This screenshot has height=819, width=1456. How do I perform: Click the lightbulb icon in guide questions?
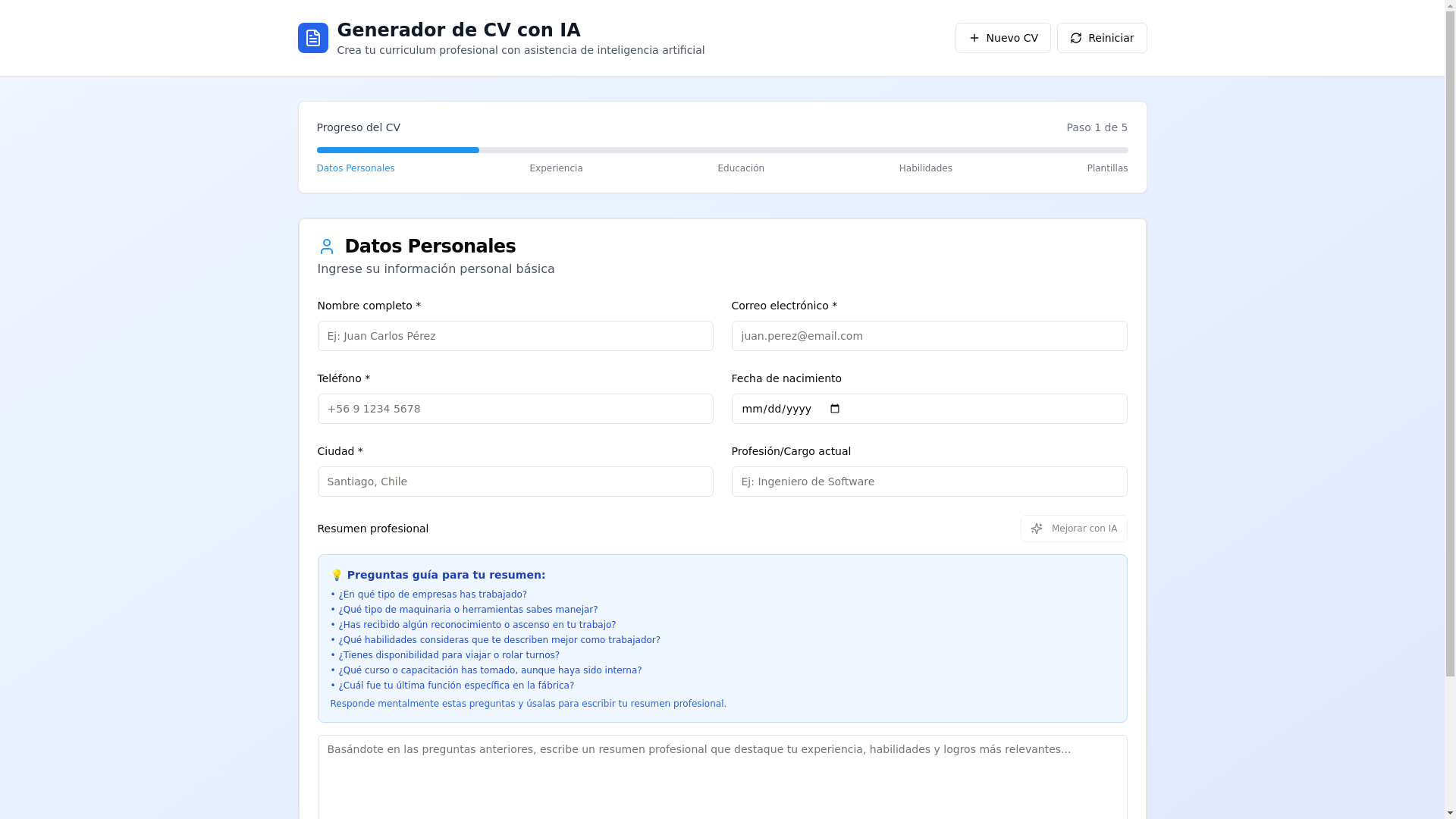click(337, 575)
